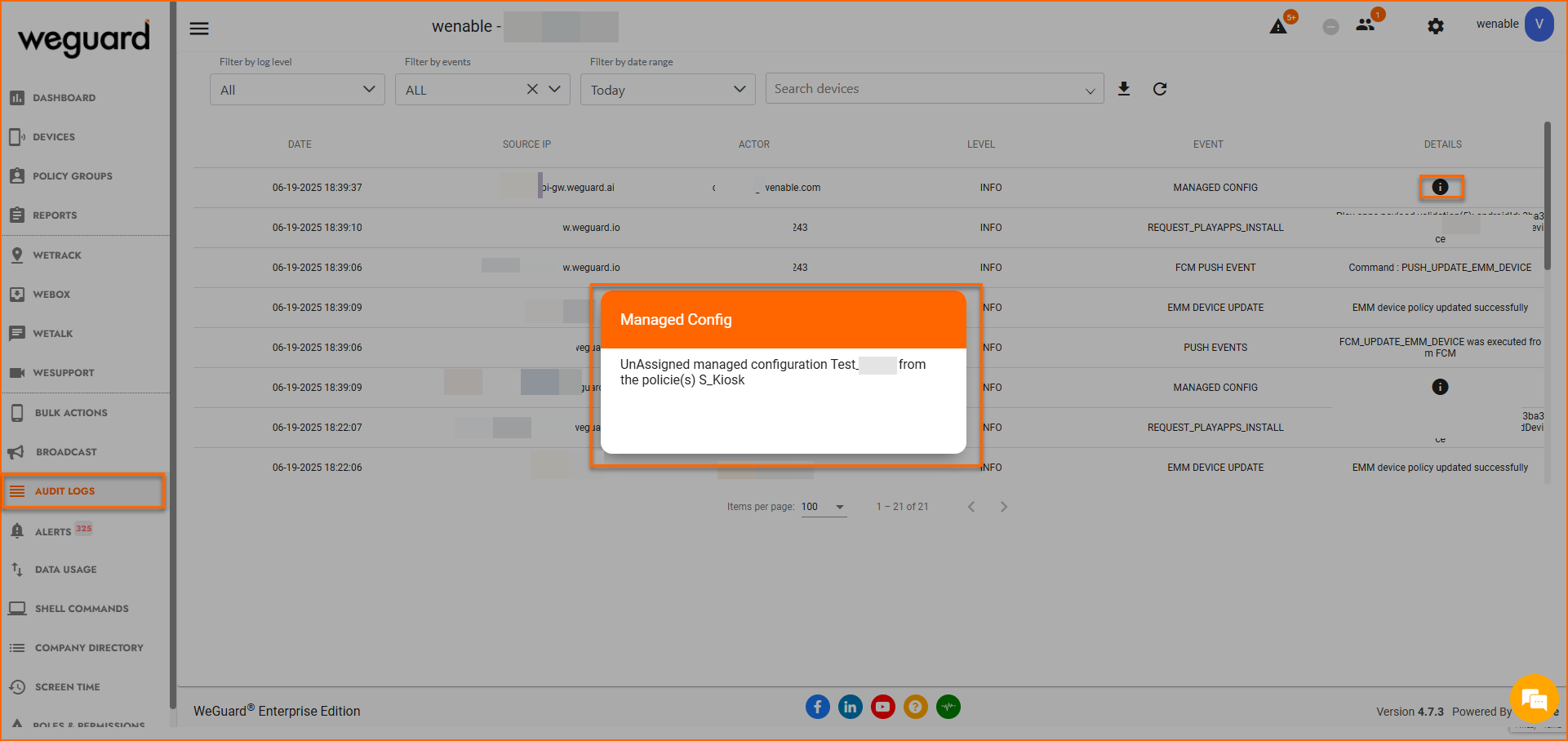Expand the events filter dropdown

click(555, 89)
